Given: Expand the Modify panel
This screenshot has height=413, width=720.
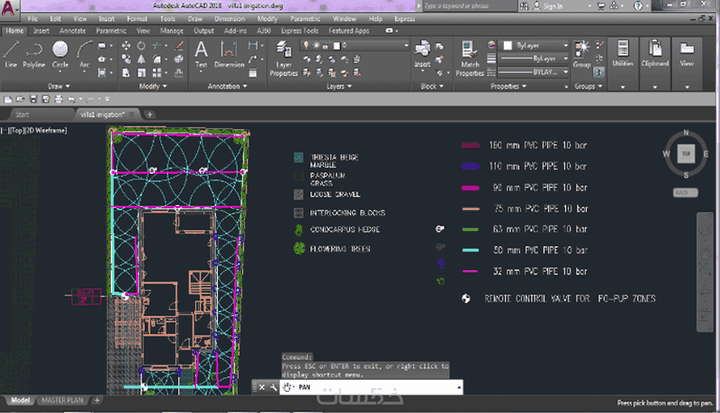Looking at the screenshot, I should coord(153,86).
